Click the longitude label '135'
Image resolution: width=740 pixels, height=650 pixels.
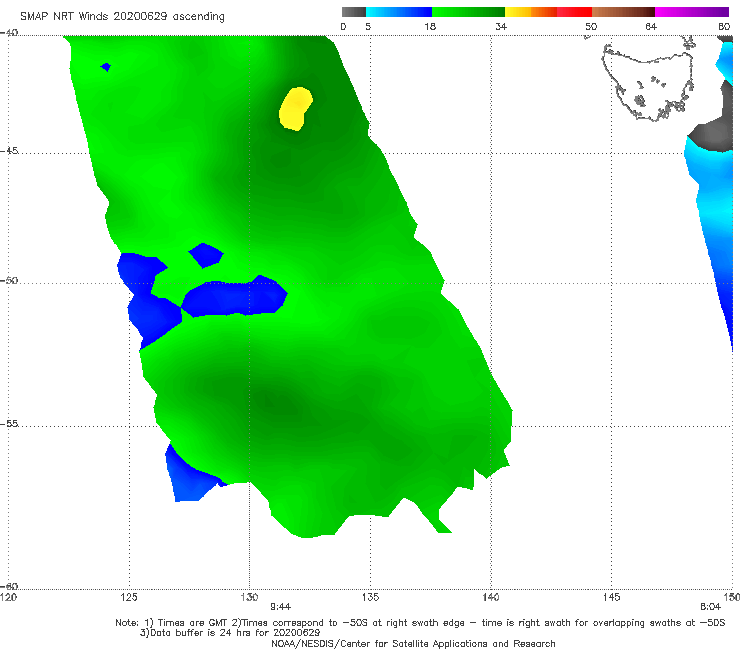click(x=370, y=597)
